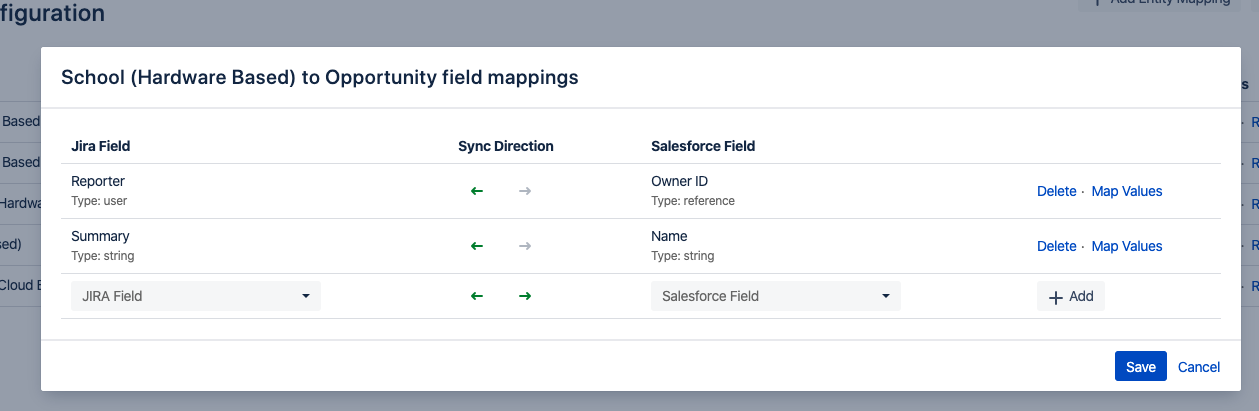1259x411 pixels.
Task: Click the Sync Direction column header
Action: 506,146
